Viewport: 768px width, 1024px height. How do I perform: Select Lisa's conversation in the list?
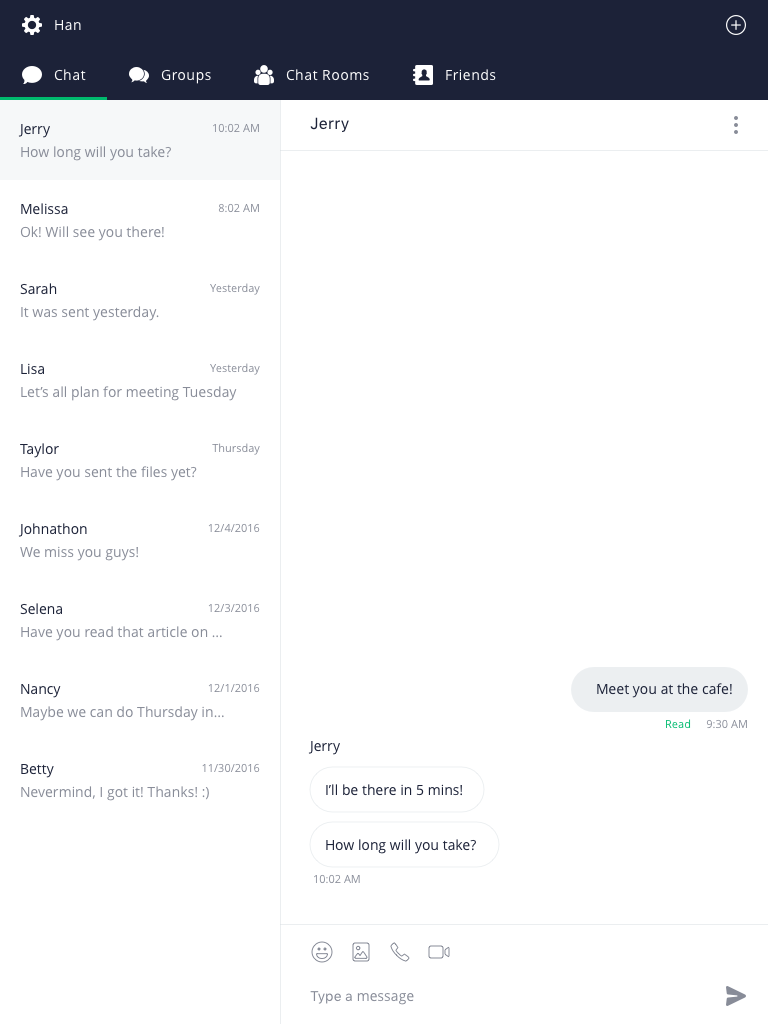coord(140,380)
